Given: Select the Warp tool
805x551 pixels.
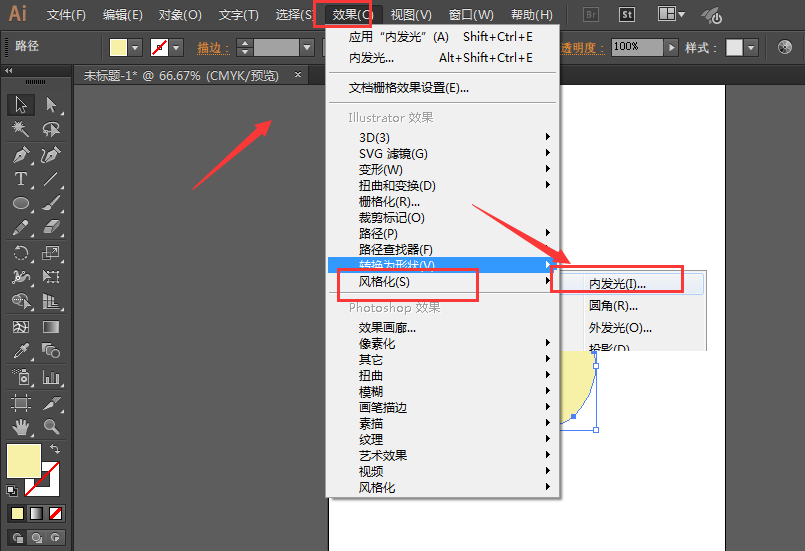Looking at the screenshot, I should (21, 277).
